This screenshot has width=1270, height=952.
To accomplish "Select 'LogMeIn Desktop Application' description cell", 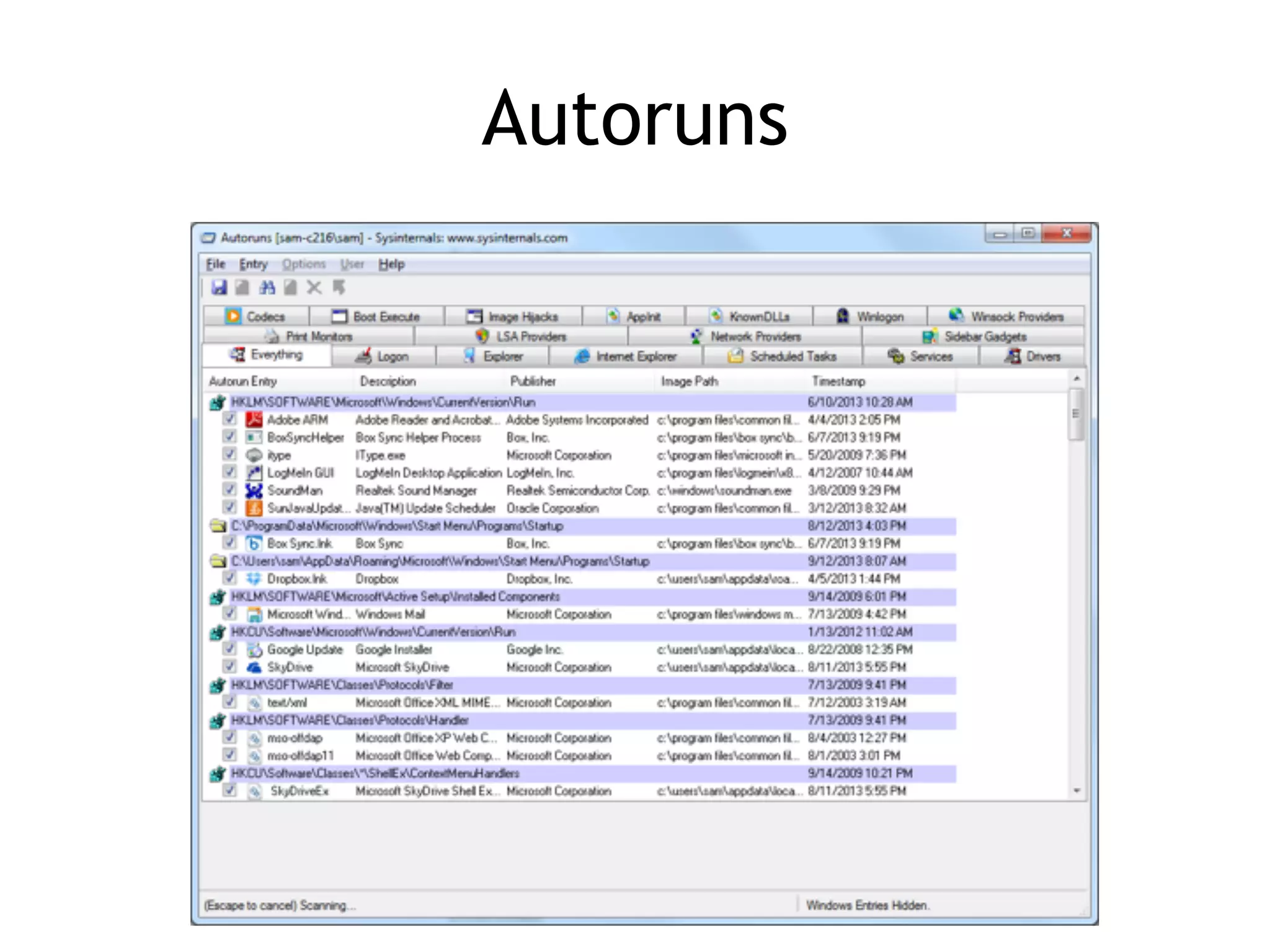I will pos(429,473).
